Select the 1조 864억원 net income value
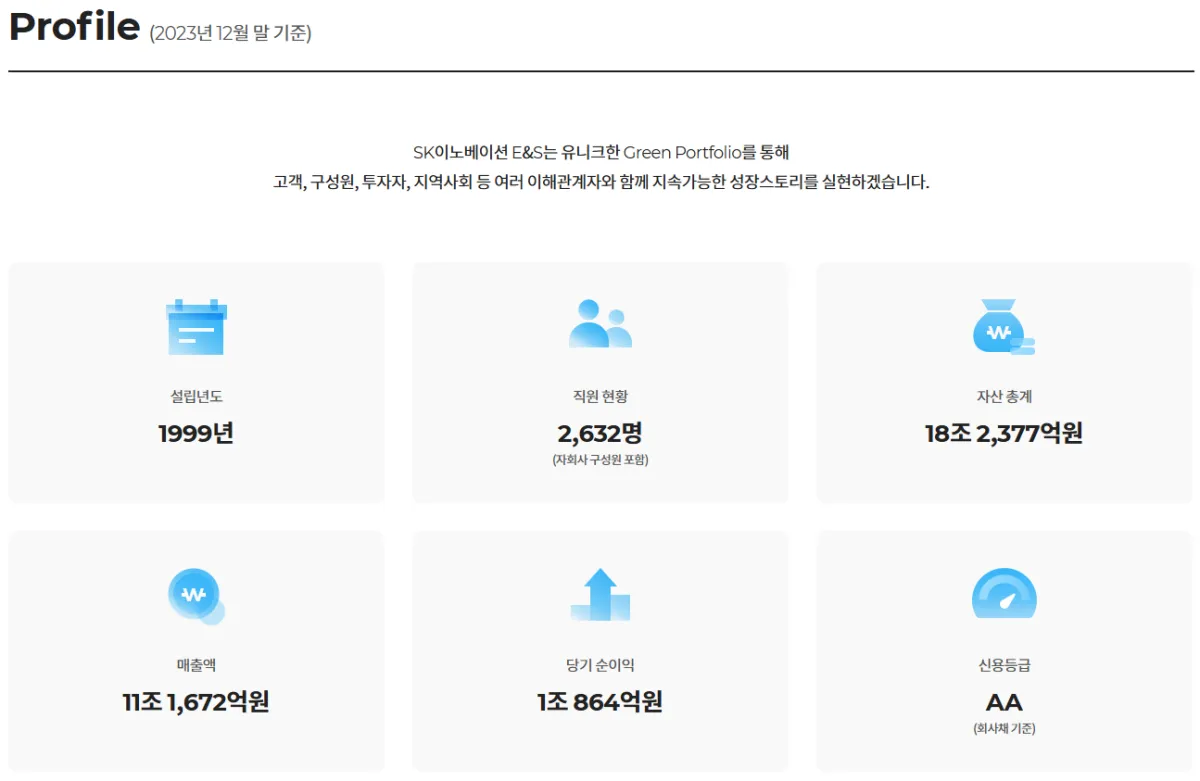The width and height of the screenshot is (1200, 781). (x=600, y=700)
